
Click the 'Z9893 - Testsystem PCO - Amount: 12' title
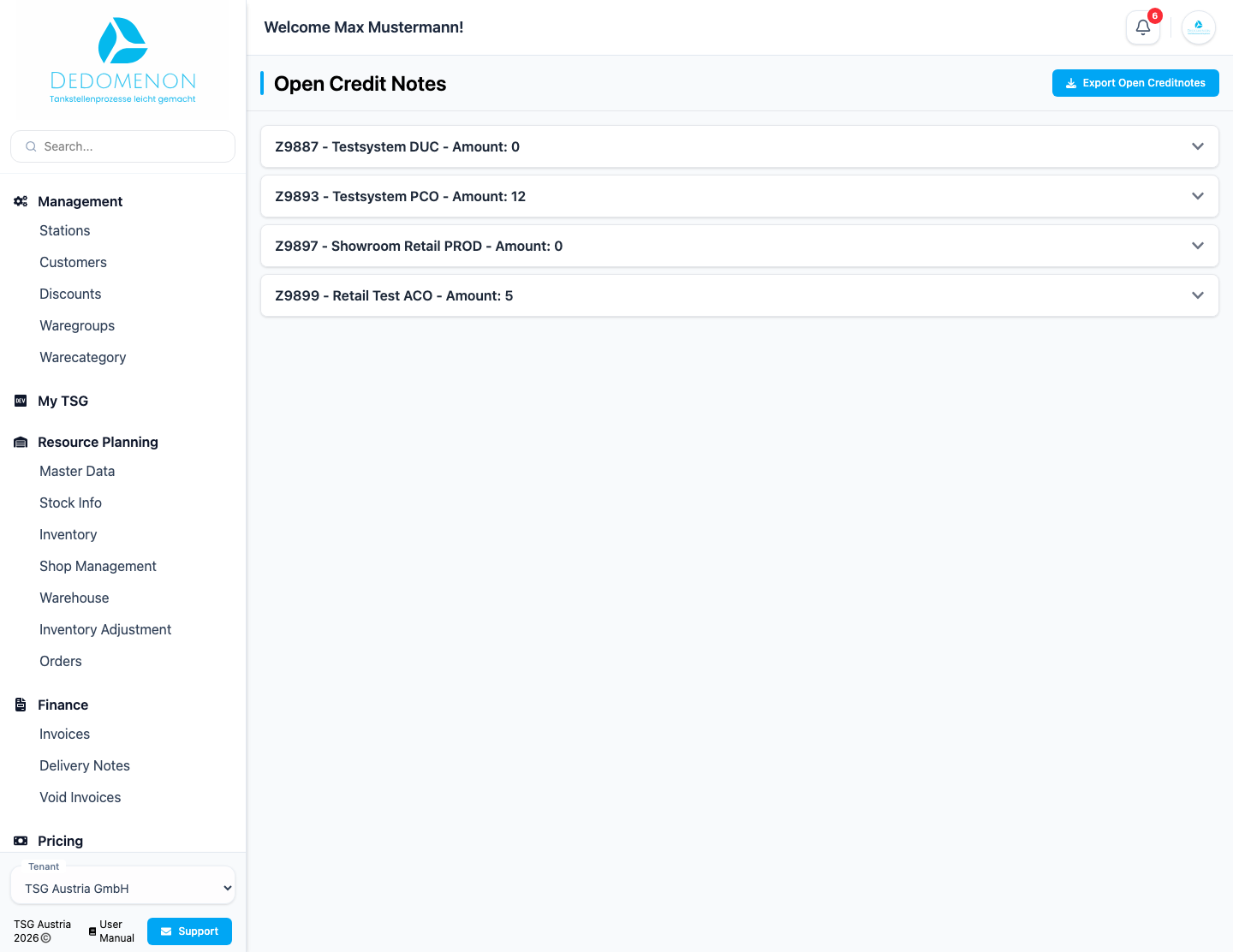401,196
